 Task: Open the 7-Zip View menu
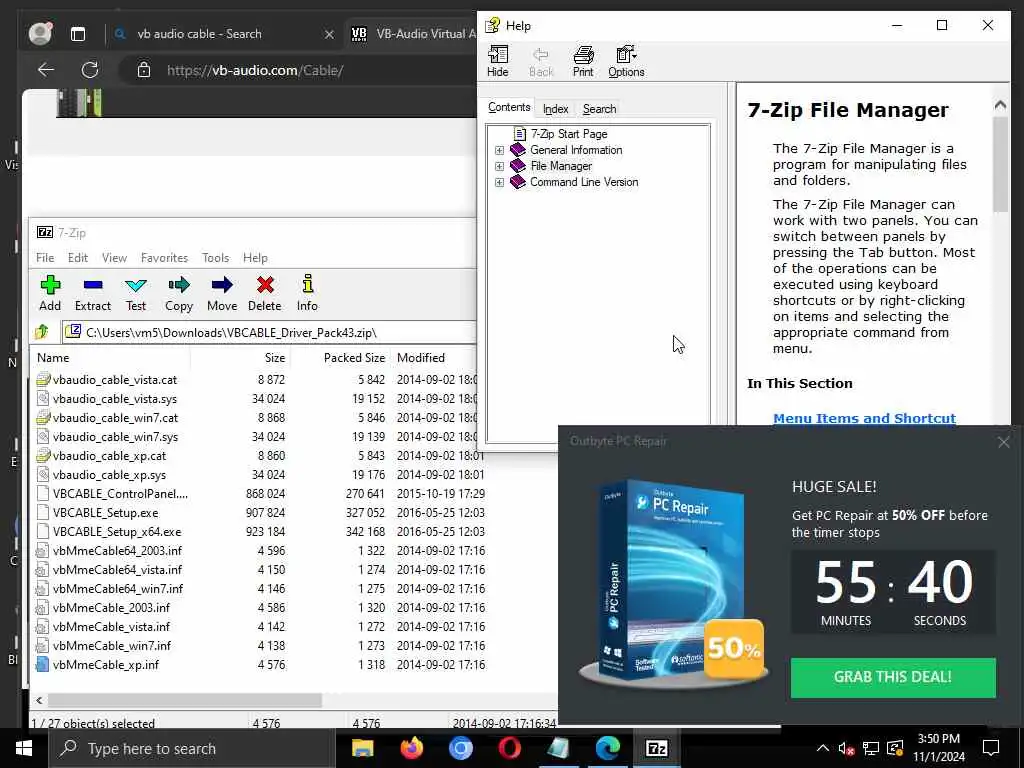tap(114, 258)
